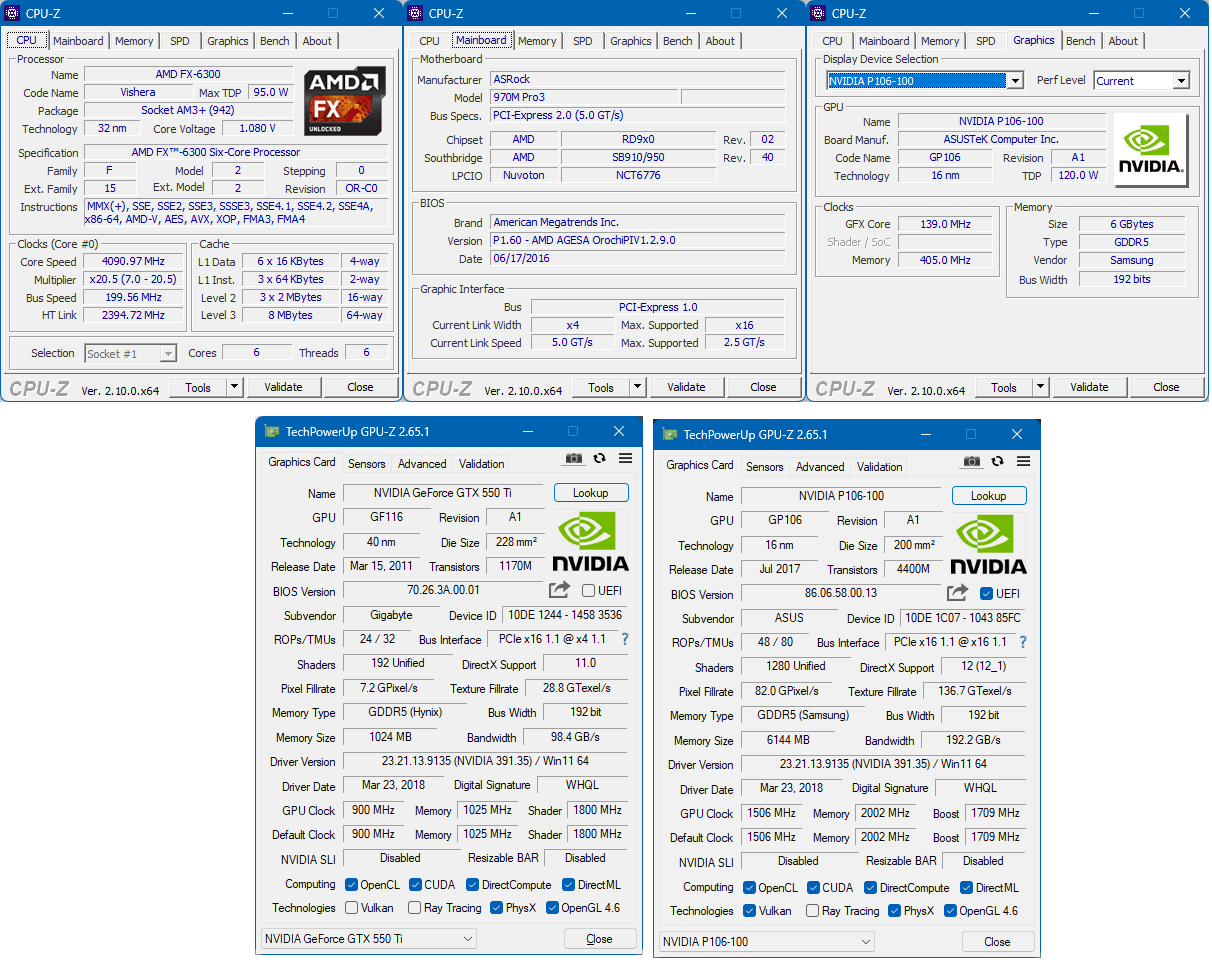Toggle Vulkan checkbox in GTX 550 Ti window

tap(351, 908)
